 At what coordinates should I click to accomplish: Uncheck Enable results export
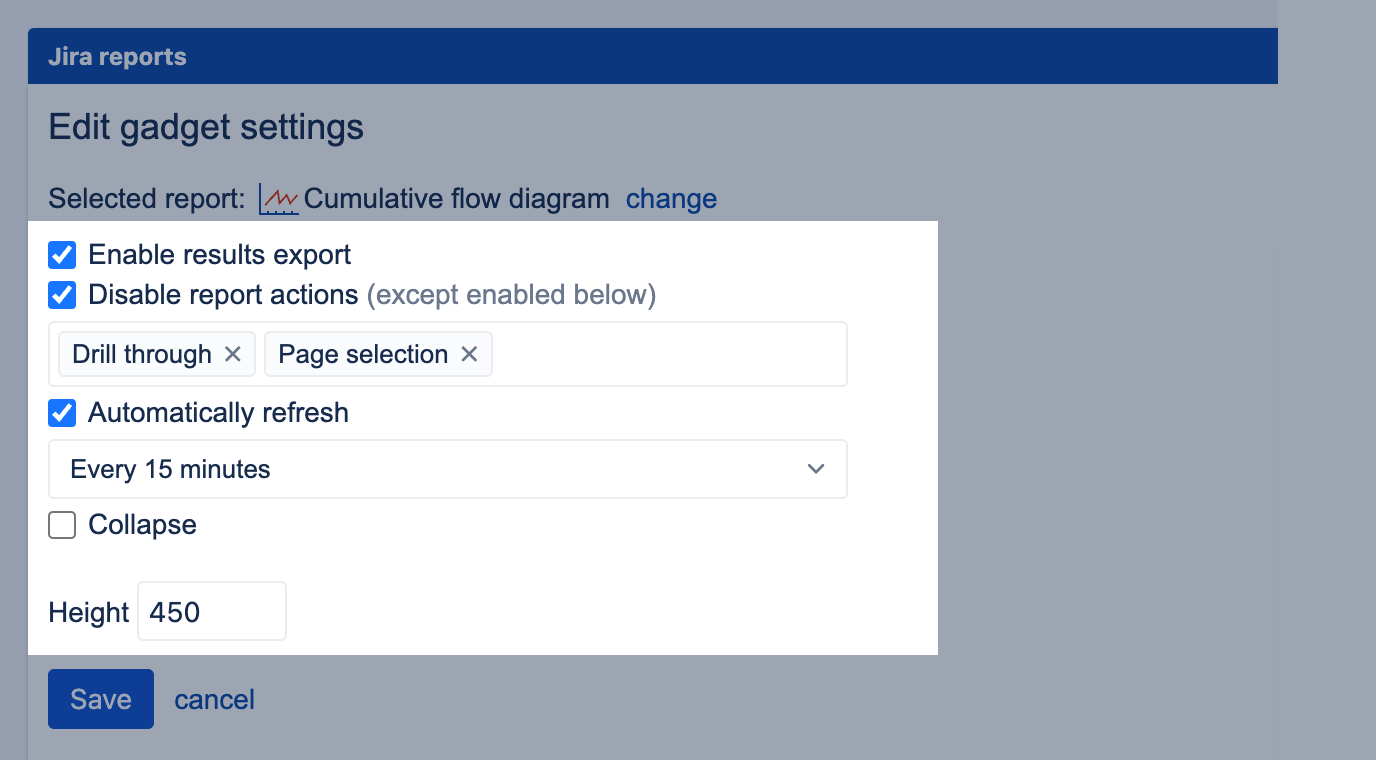tap(62, 255)
